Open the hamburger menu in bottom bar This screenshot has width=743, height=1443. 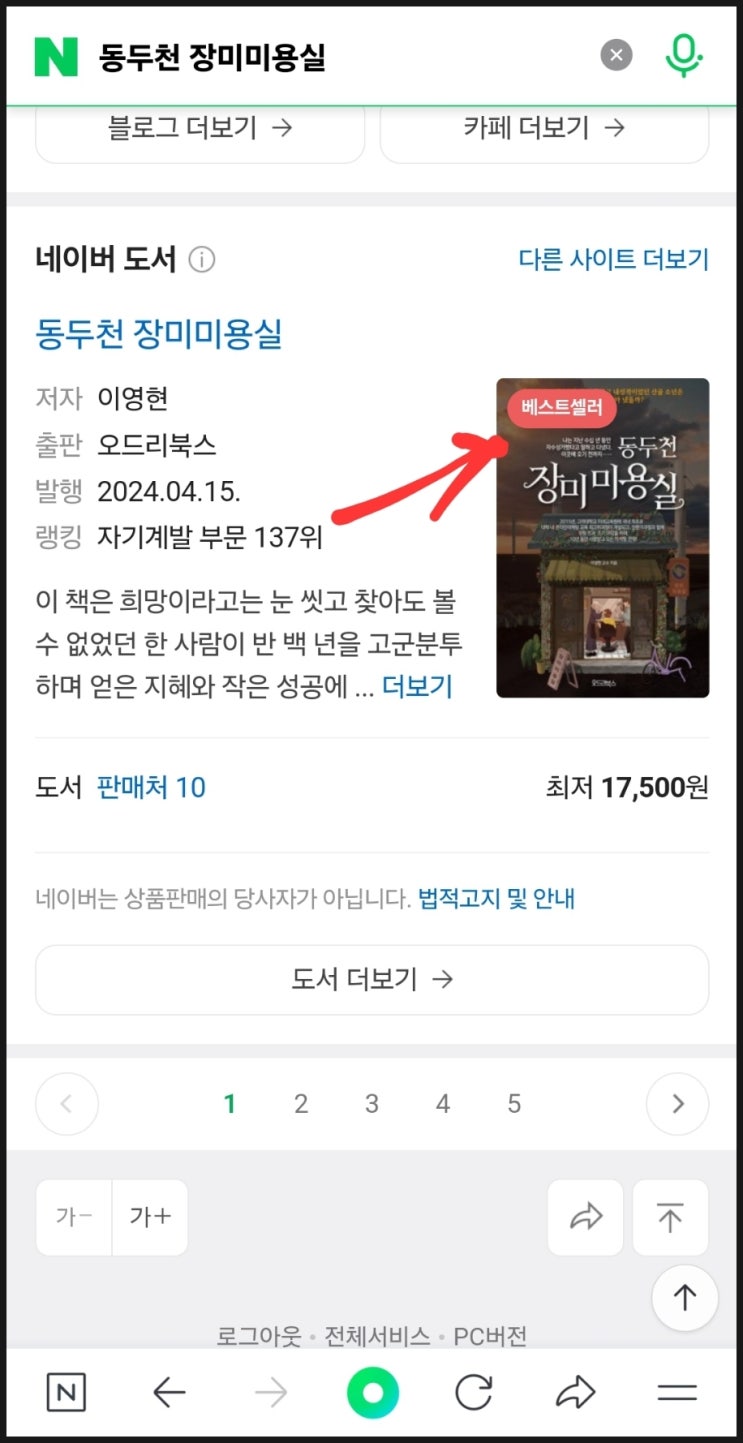pos(677,1393)
